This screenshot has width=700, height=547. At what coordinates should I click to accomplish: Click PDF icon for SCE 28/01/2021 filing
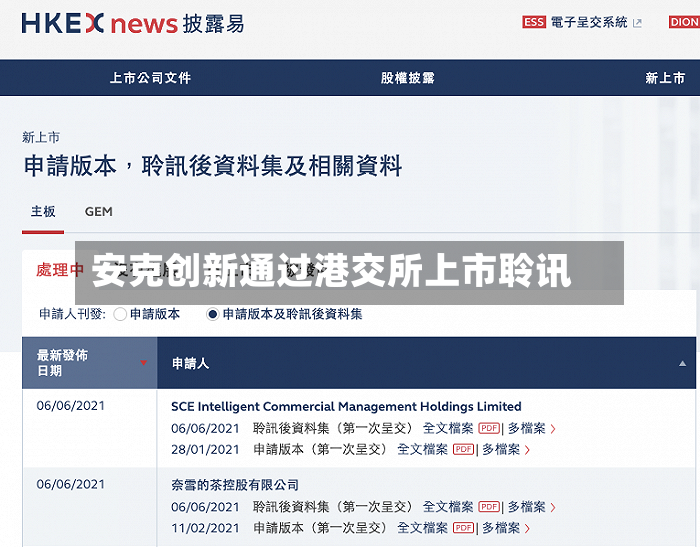[x=463, y=449]
